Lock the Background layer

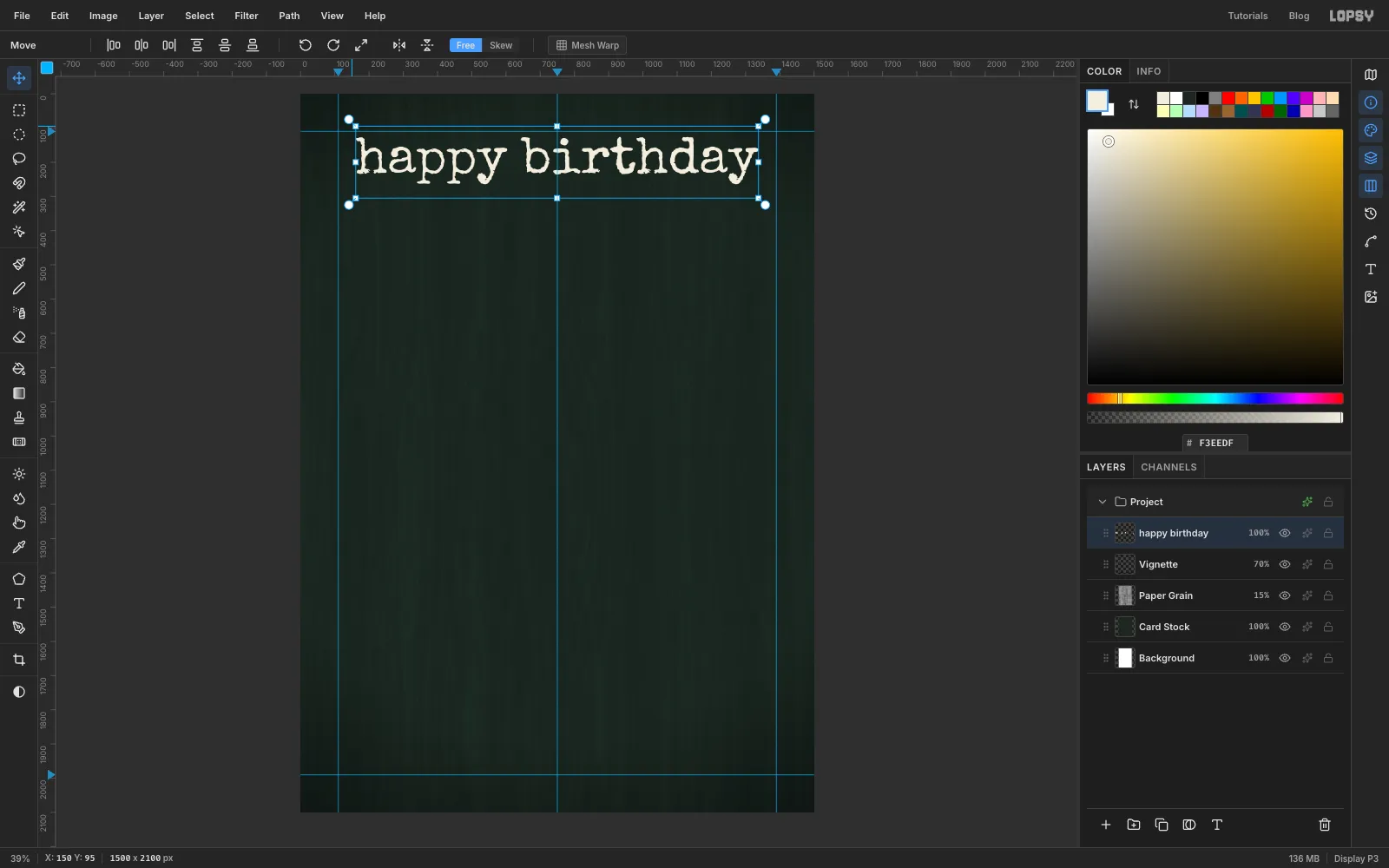tap(1328, 658)
